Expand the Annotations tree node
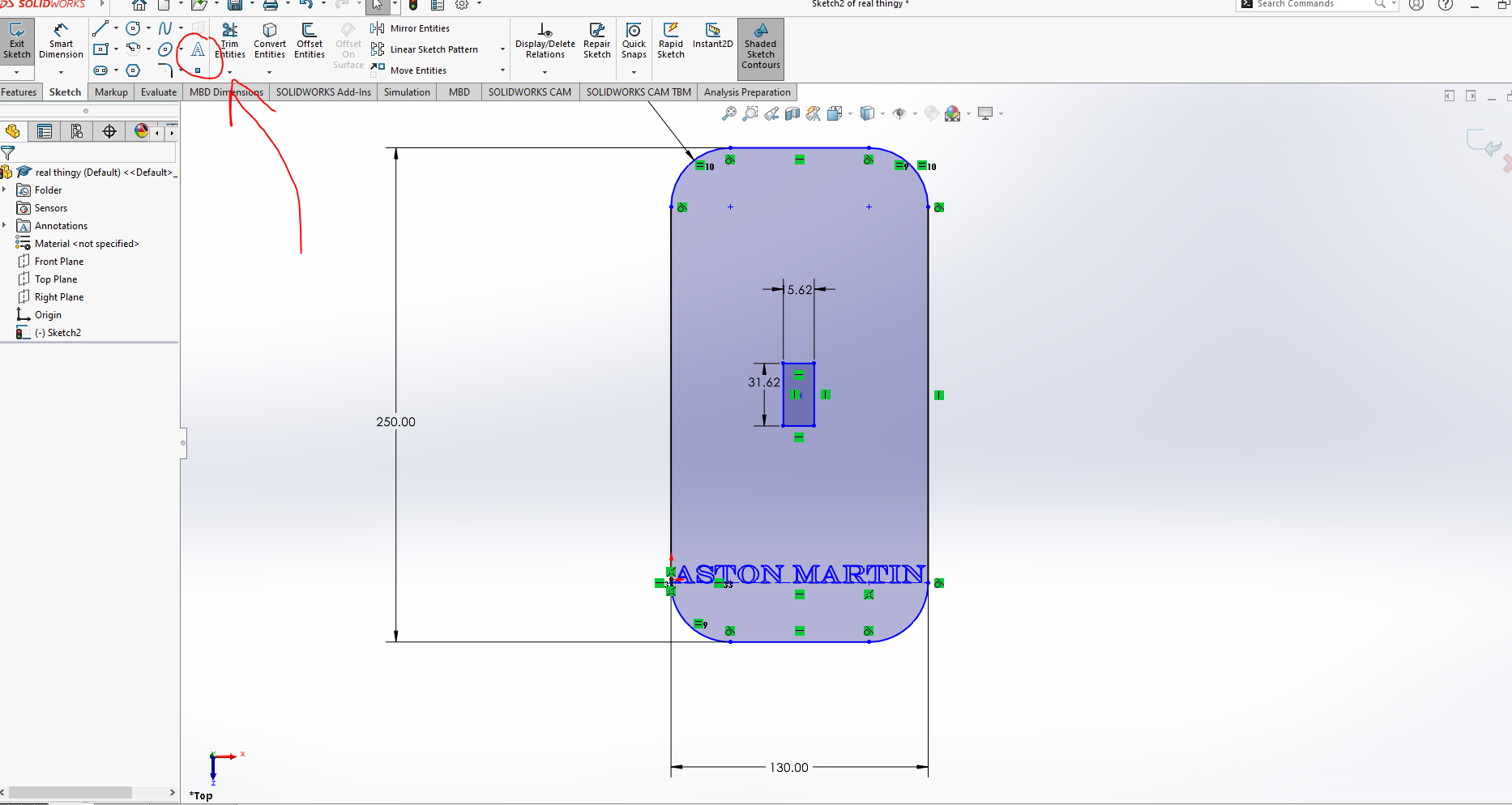The image size is (1512, 805). [4, 225]
